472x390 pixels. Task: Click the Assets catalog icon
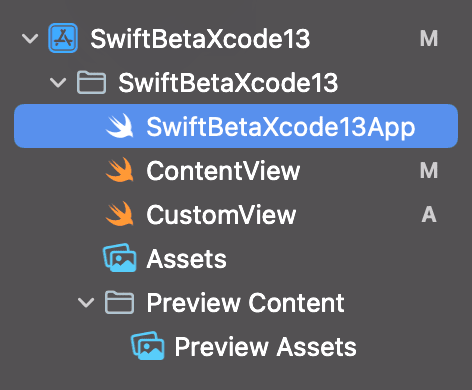(120, 258)
